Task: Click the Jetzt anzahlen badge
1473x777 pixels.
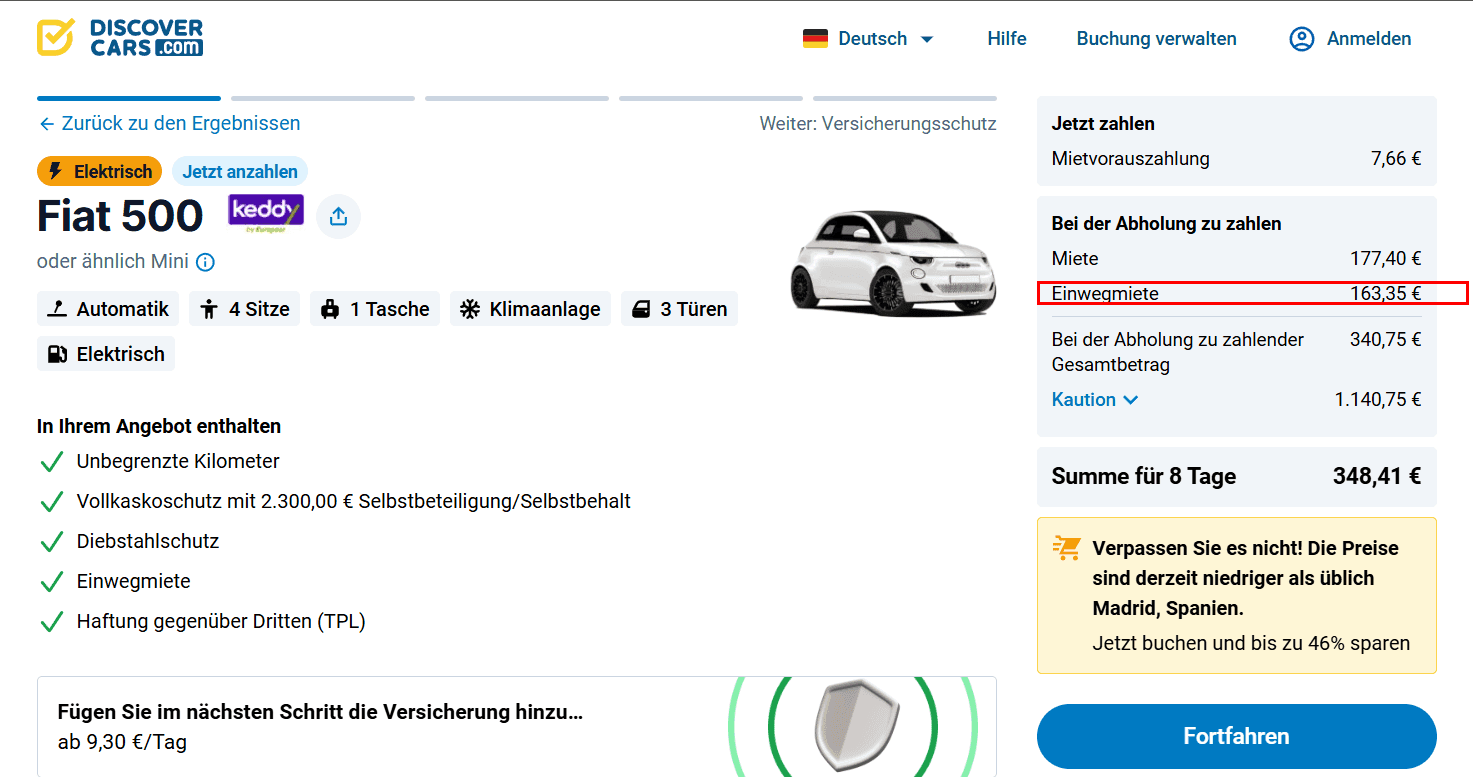Action: (240, 171)
